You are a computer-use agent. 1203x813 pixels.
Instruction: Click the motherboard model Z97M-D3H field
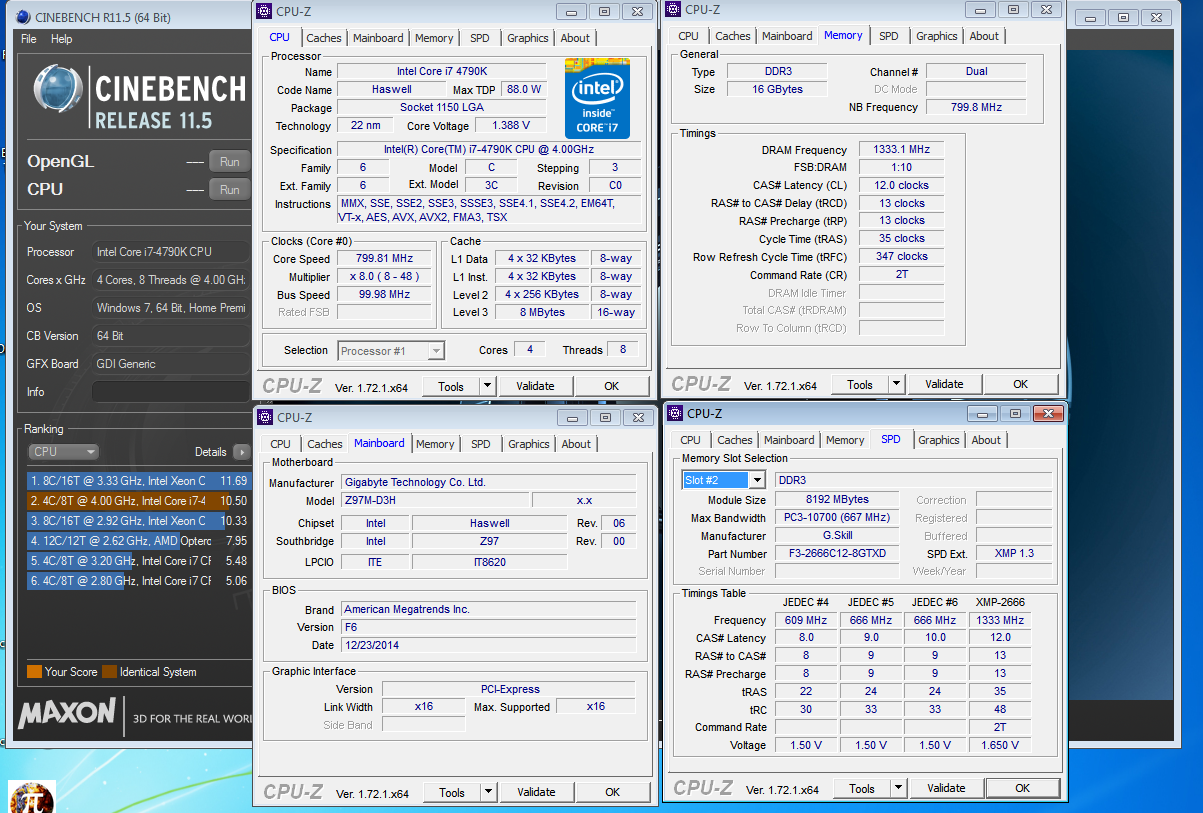434,501
